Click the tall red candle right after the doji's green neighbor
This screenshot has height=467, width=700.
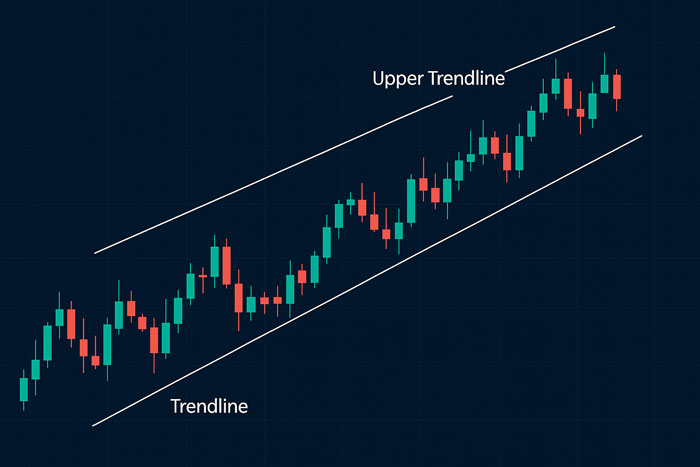227,265
